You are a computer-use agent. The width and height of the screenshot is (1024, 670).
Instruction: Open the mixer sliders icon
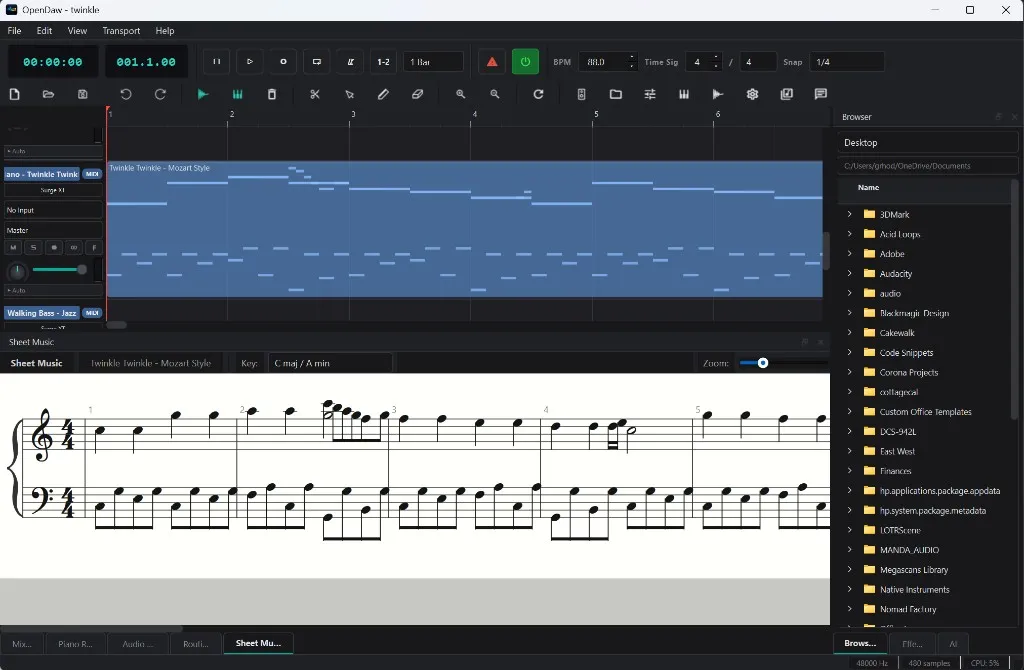coord(650,94)
